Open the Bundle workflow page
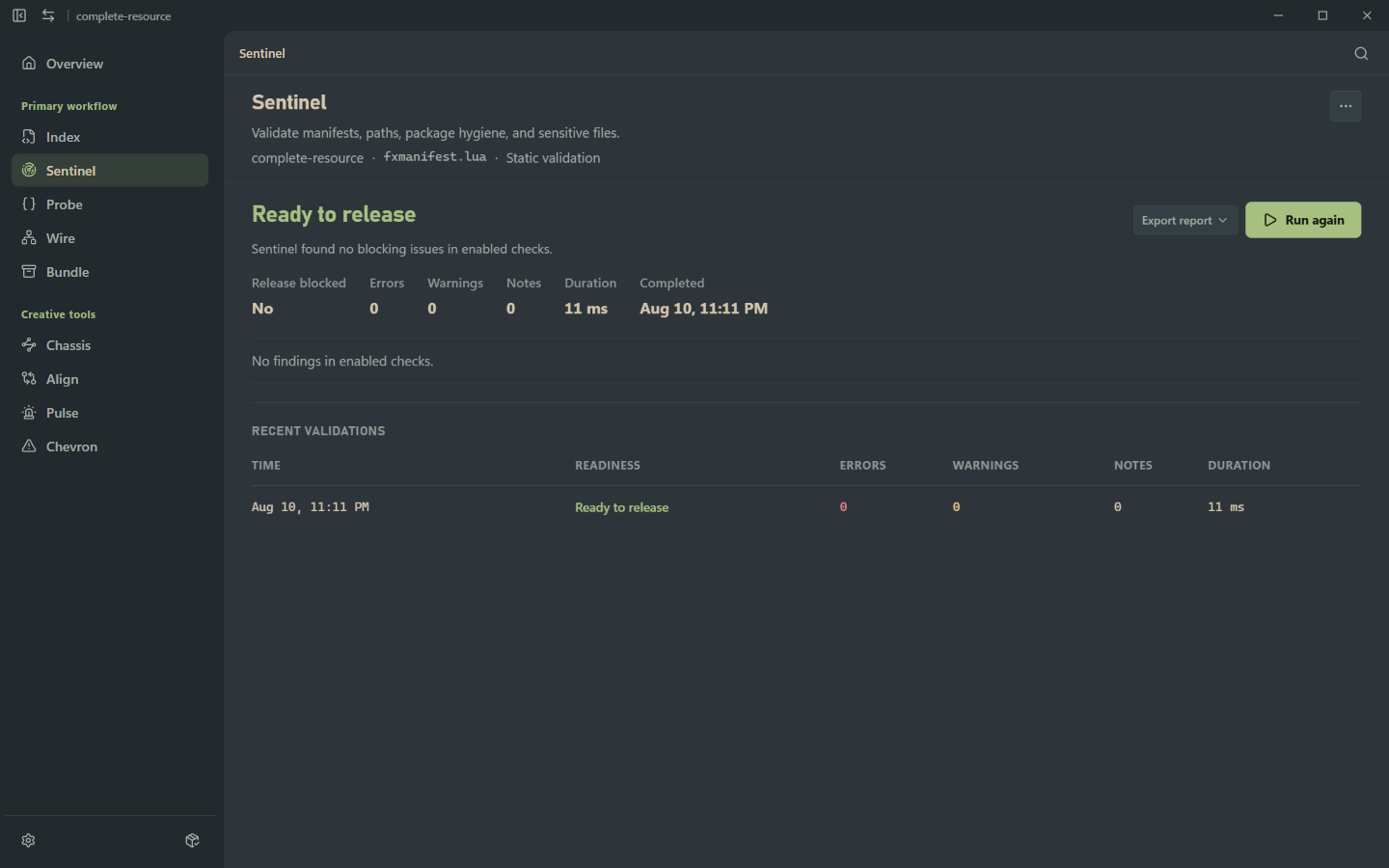 110,272
